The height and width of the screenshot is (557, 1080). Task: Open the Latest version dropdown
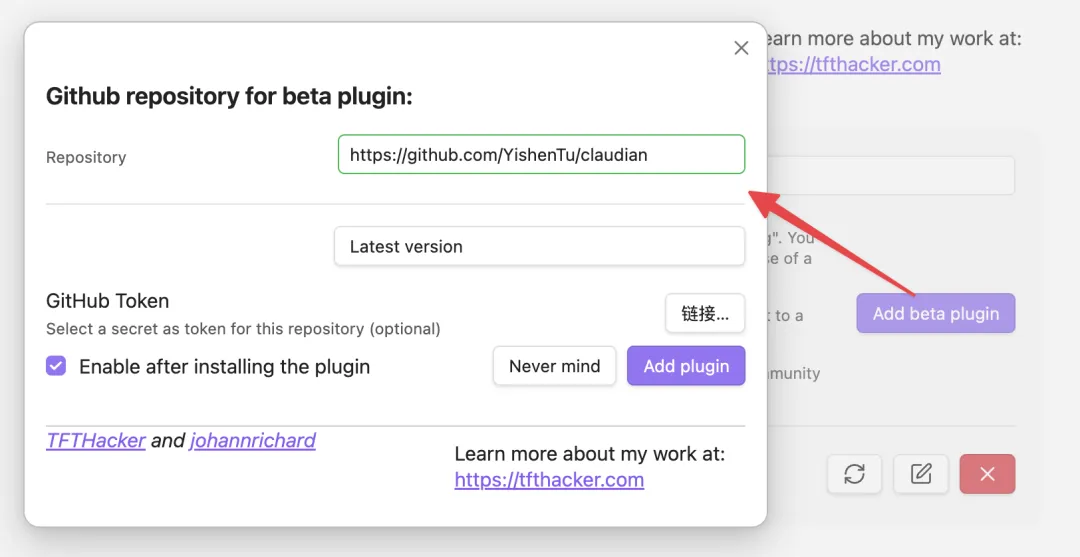point(539,246)
